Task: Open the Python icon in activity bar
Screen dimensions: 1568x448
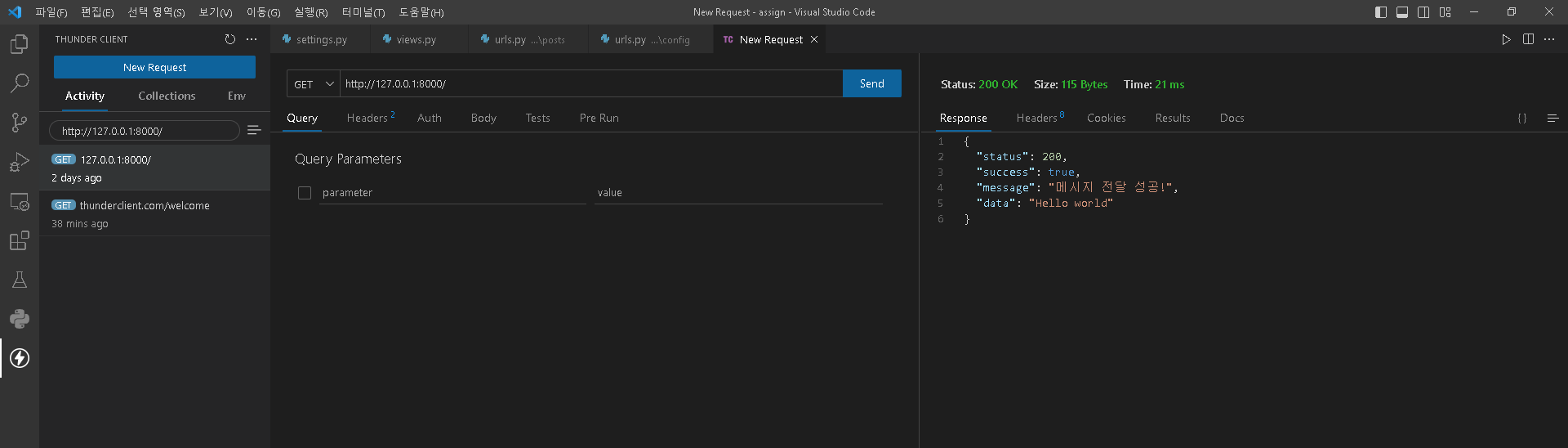Action: [20, 319]
